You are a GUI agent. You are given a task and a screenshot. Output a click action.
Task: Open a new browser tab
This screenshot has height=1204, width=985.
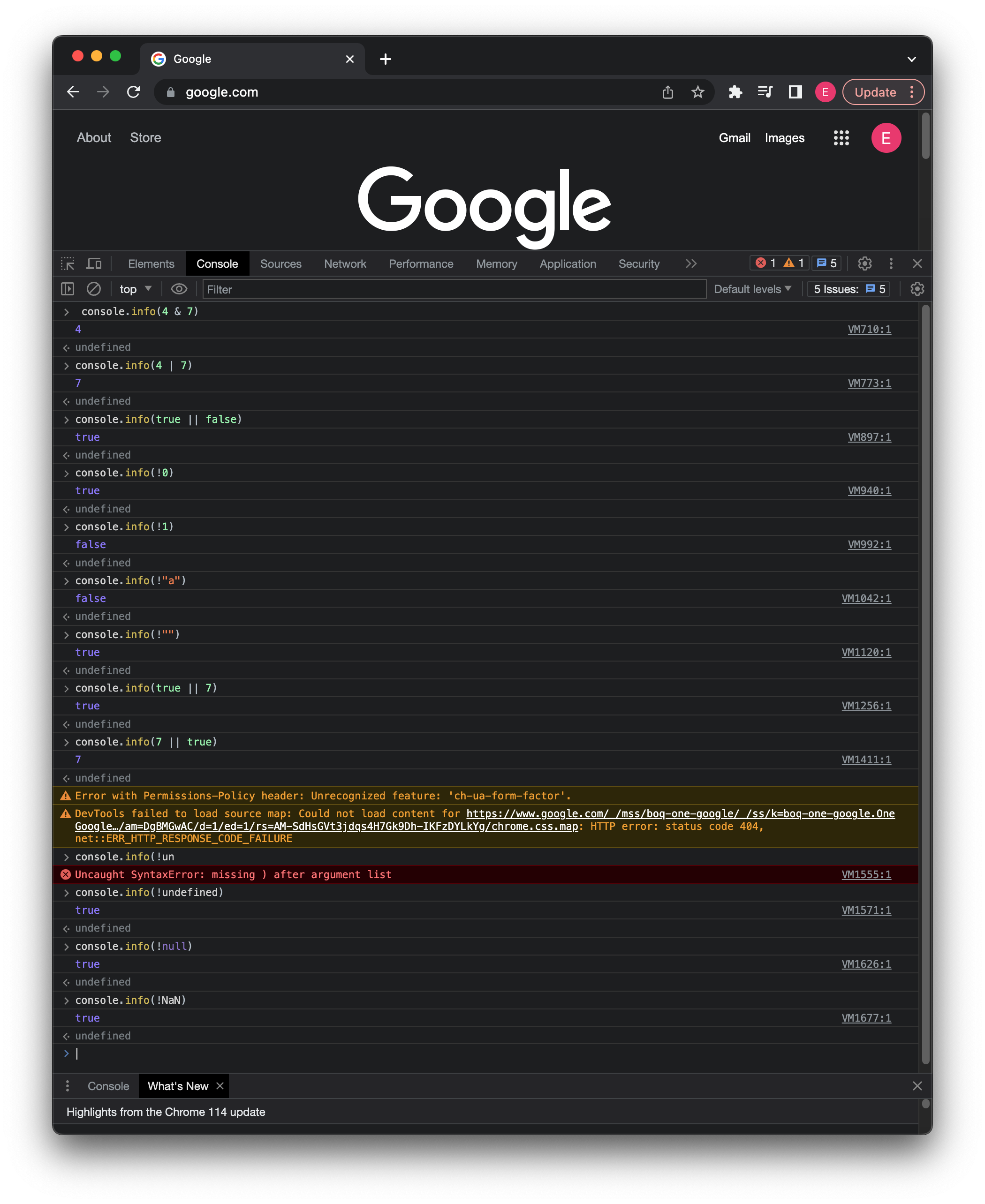pyautogui.click(x=386, y=59)
